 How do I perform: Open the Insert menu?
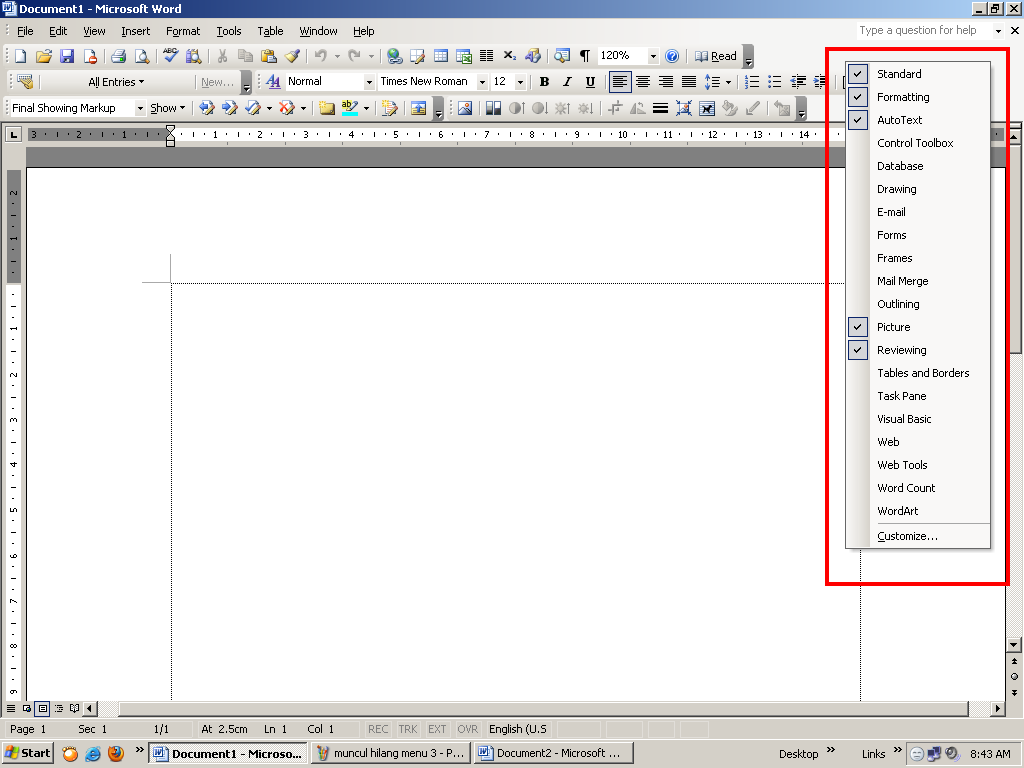click(135, 31)
